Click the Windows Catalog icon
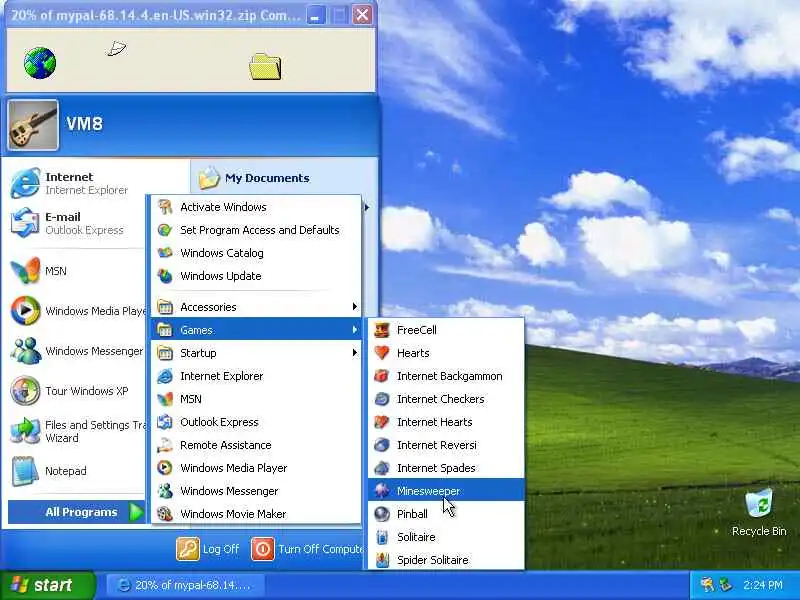The width and height of the screenshot is (800, 600). tap(165, 253)
